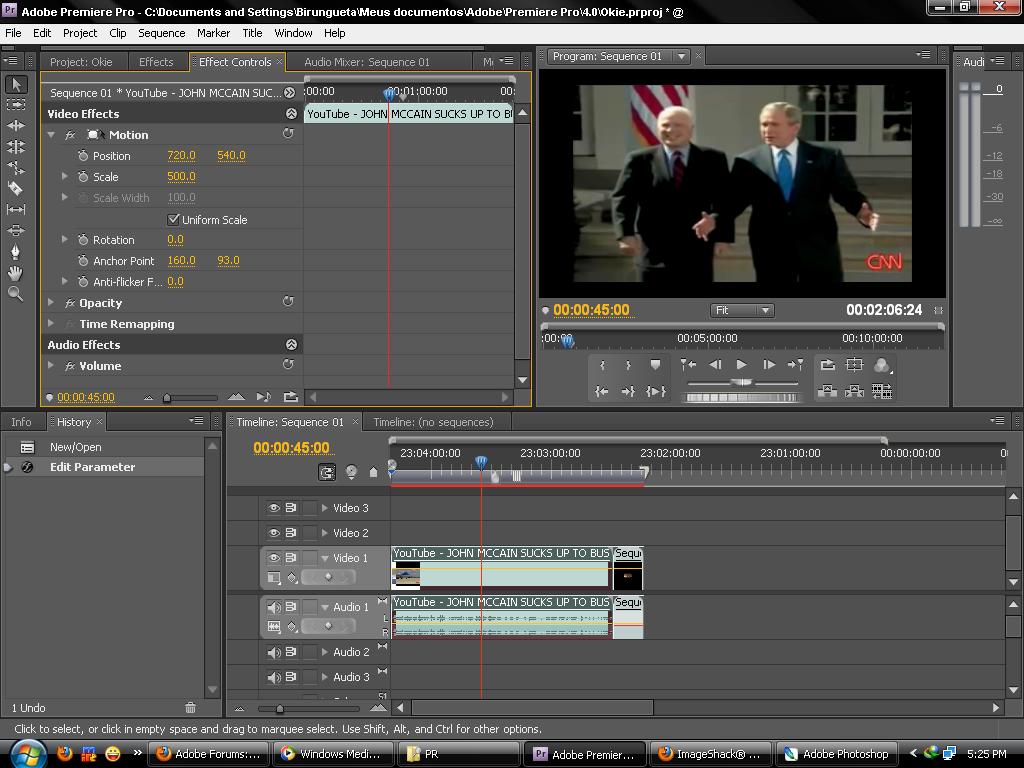
Task: Toggle Position animation stopwatch
Action: tap(83, 155)
